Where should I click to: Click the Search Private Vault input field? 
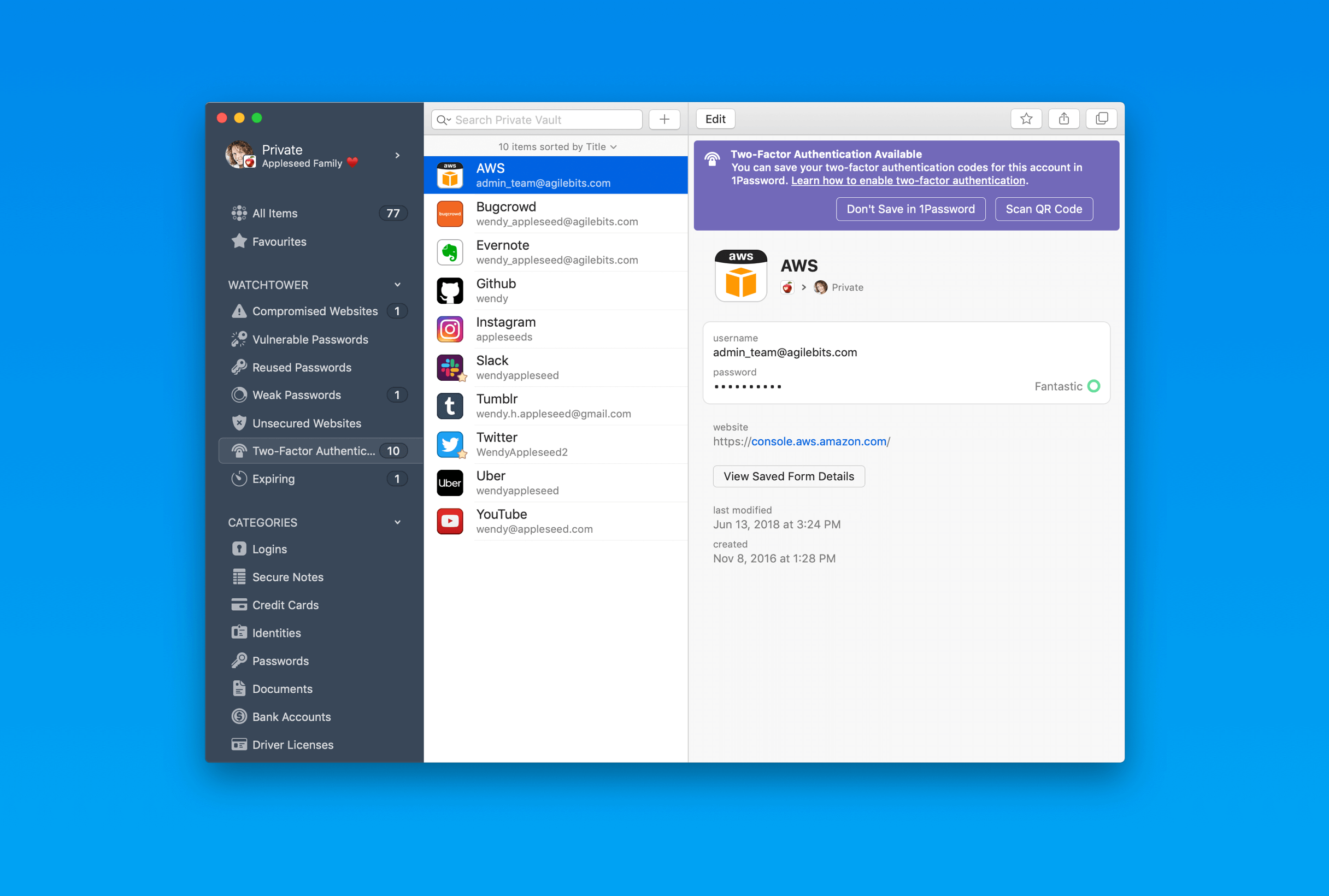pyautogui.click(x=536, y=119)
